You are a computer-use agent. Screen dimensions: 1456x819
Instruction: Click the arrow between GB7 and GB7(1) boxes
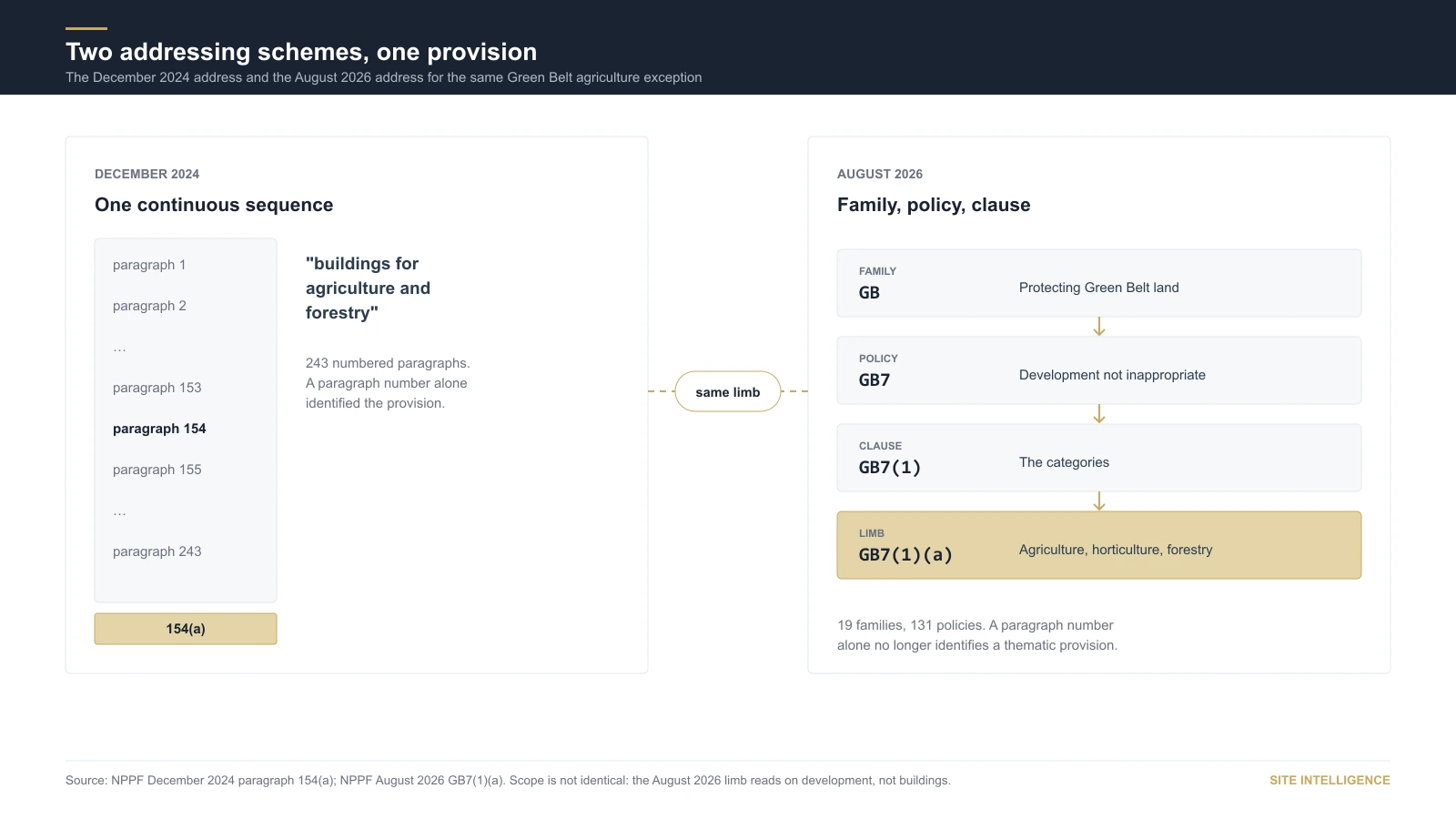(x=1099, y=414)
